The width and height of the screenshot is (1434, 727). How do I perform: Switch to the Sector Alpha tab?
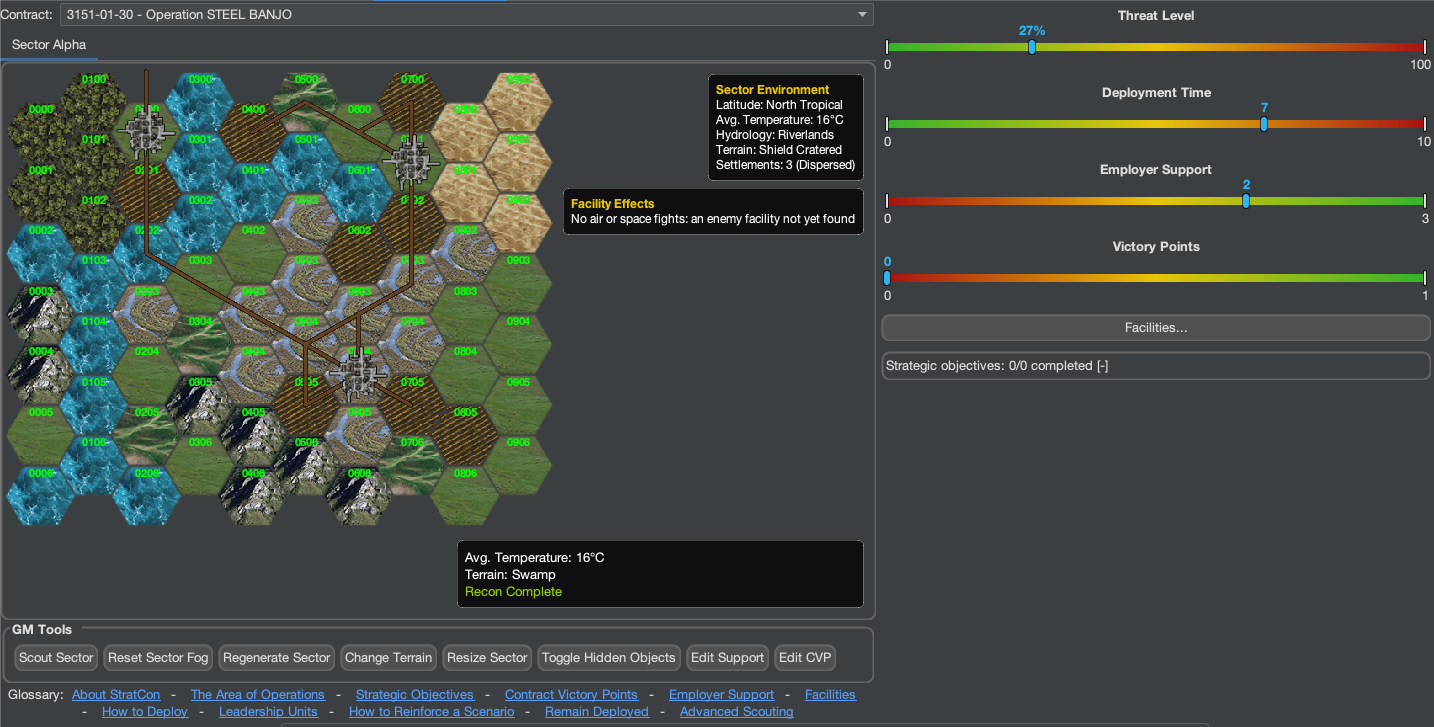pyautogui.click(x=49, y=45)
